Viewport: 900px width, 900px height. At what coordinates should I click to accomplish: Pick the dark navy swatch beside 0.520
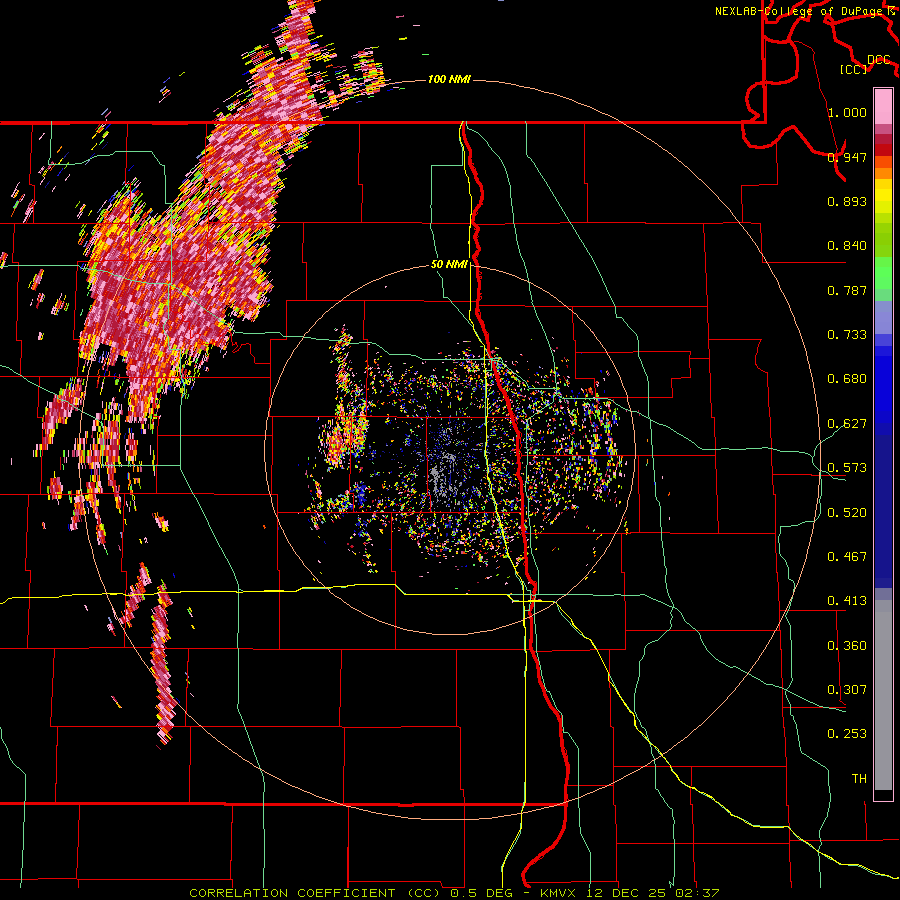click(x=883, y=511)
